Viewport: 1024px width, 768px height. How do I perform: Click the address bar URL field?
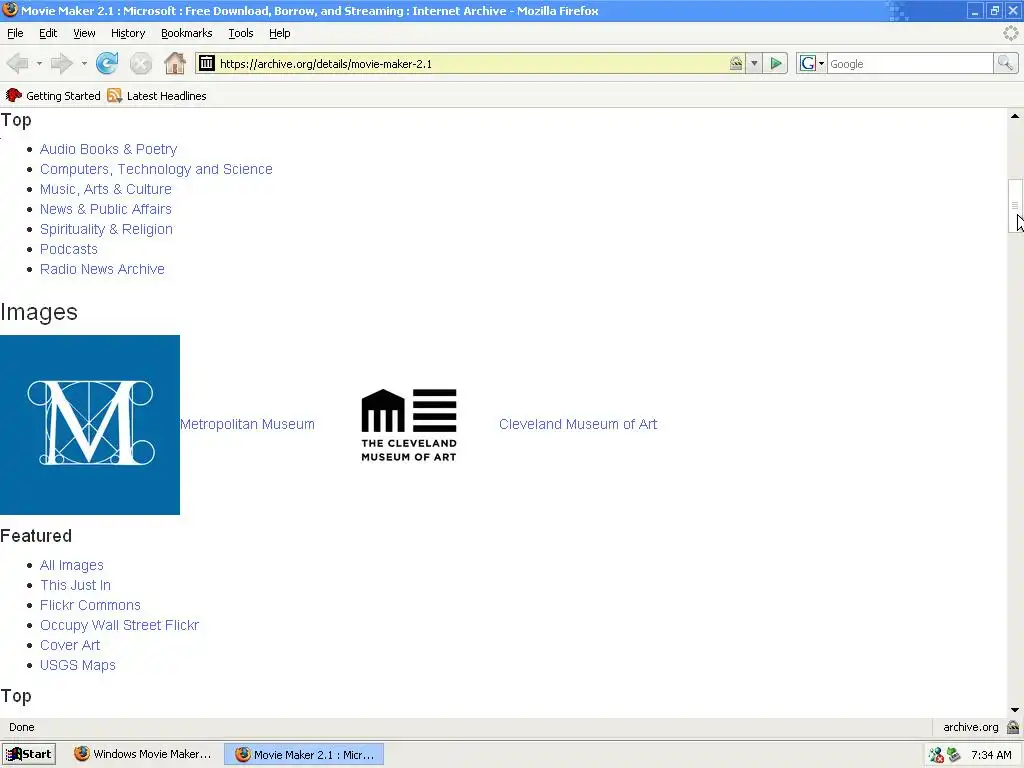click(470, 63)
